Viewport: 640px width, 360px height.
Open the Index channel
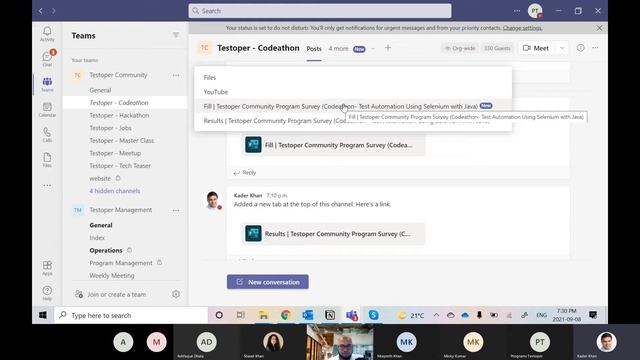coord(97,238)
